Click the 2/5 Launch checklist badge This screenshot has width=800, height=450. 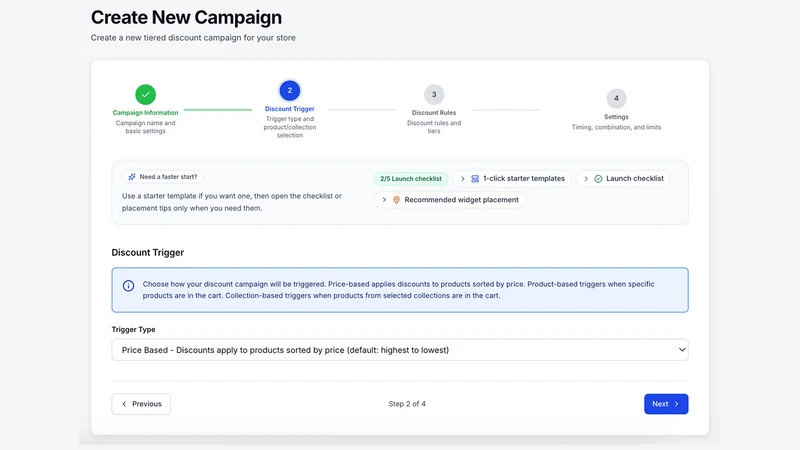[x=411, y=179]
